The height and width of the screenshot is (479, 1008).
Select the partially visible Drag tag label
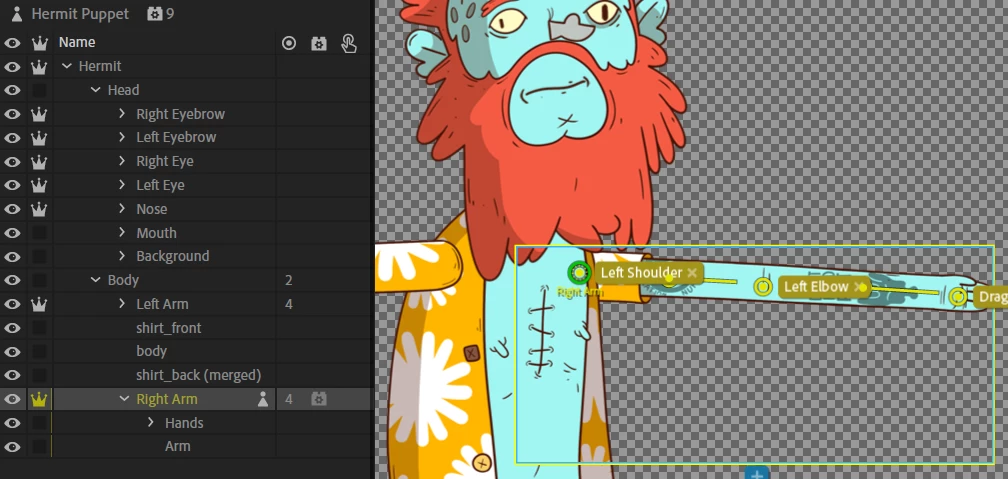(992, 297)
